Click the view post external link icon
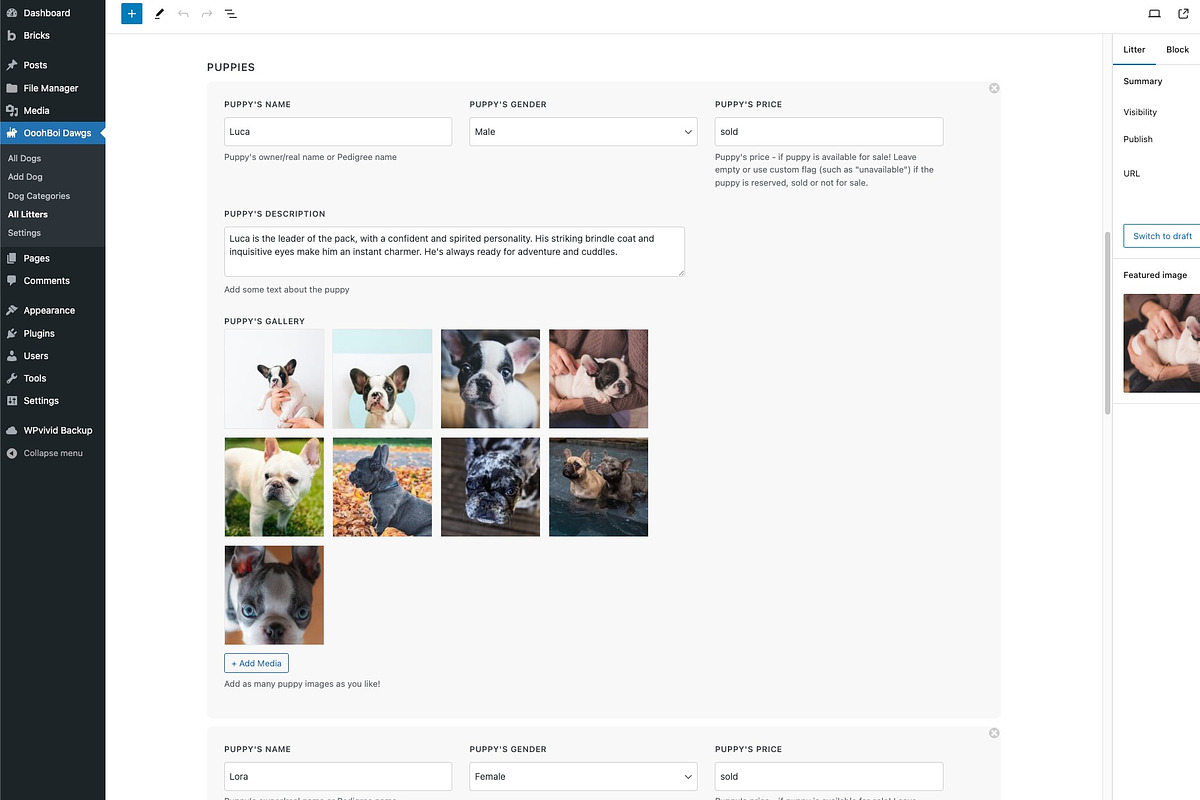The width and height of the screenshot is (1200, 800). [1185, 14]
